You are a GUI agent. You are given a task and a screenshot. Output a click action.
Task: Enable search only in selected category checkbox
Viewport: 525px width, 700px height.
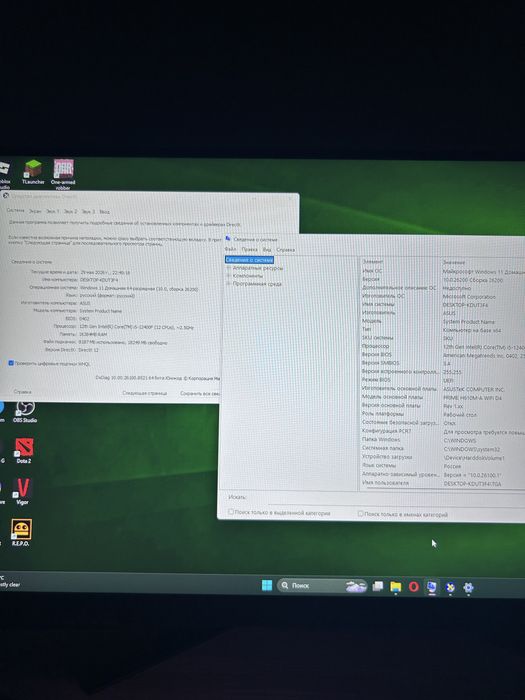[x=231, y=512]
